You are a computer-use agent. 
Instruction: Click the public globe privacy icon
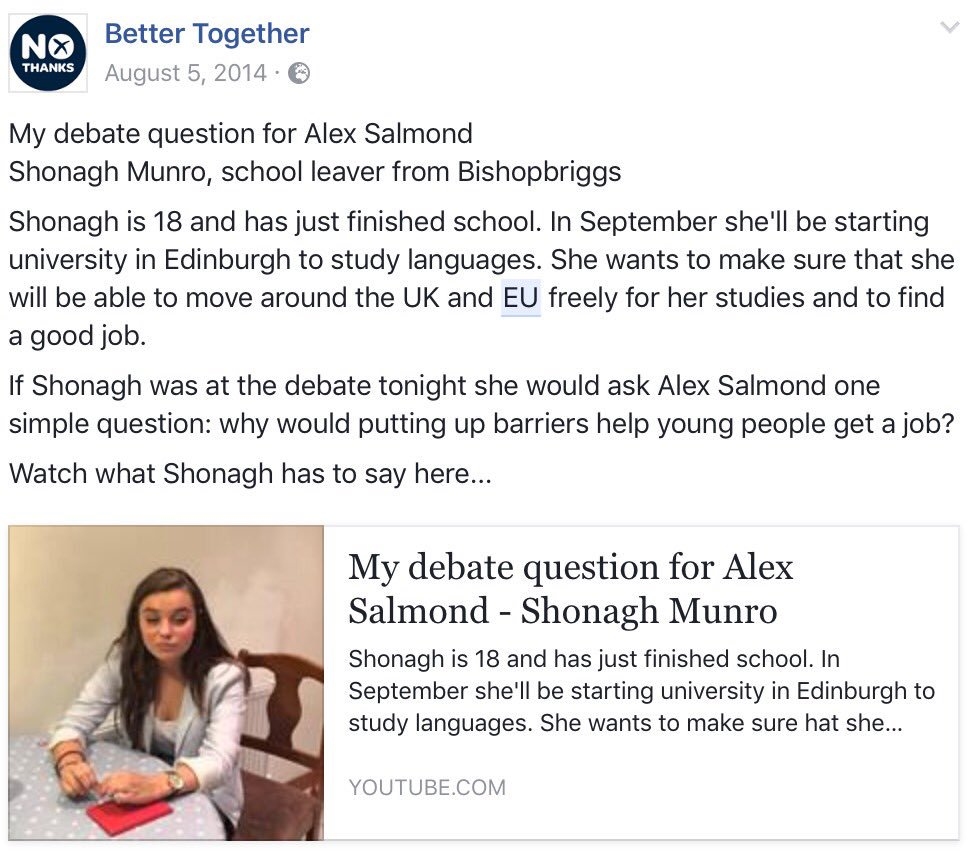pos(299,74)
